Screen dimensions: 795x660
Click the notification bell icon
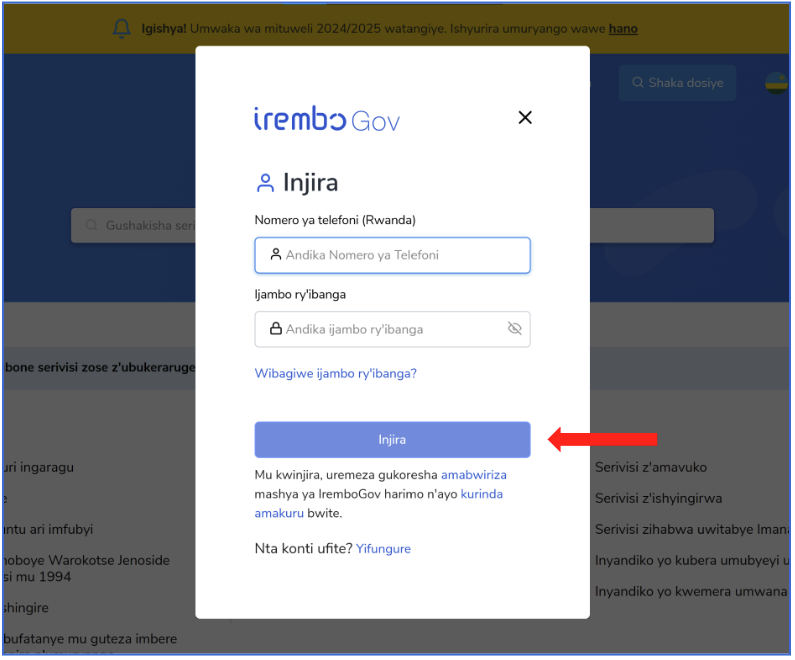(122, 29)
